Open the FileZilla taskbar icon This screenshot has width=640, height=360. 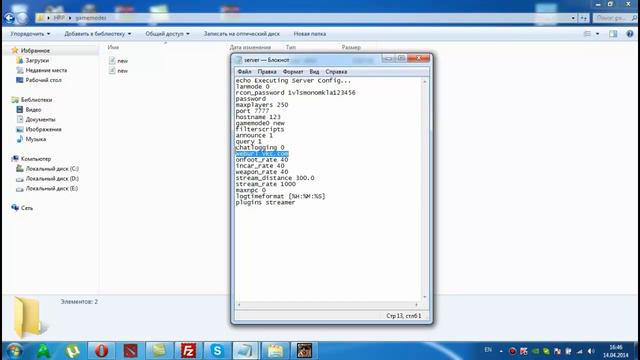(188, 351)
